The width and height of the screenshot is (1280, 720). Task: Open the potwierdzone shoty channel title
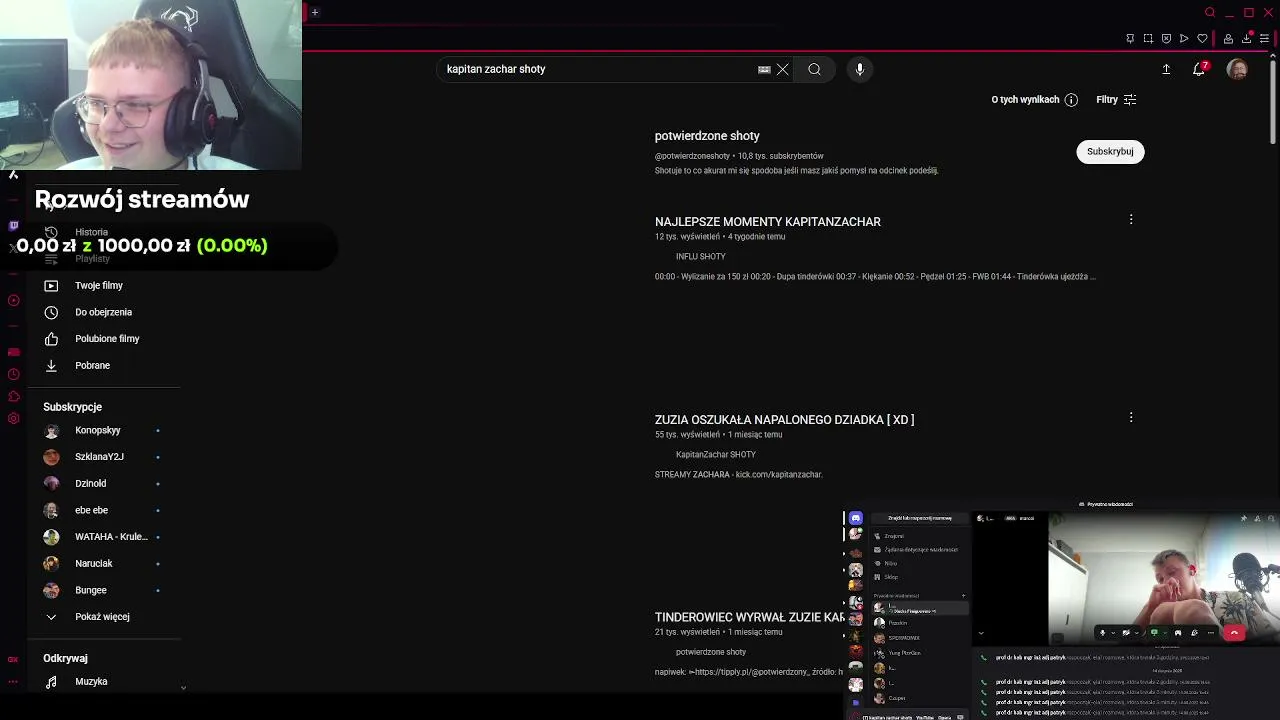pyautogui.click(x=707, y=136)
